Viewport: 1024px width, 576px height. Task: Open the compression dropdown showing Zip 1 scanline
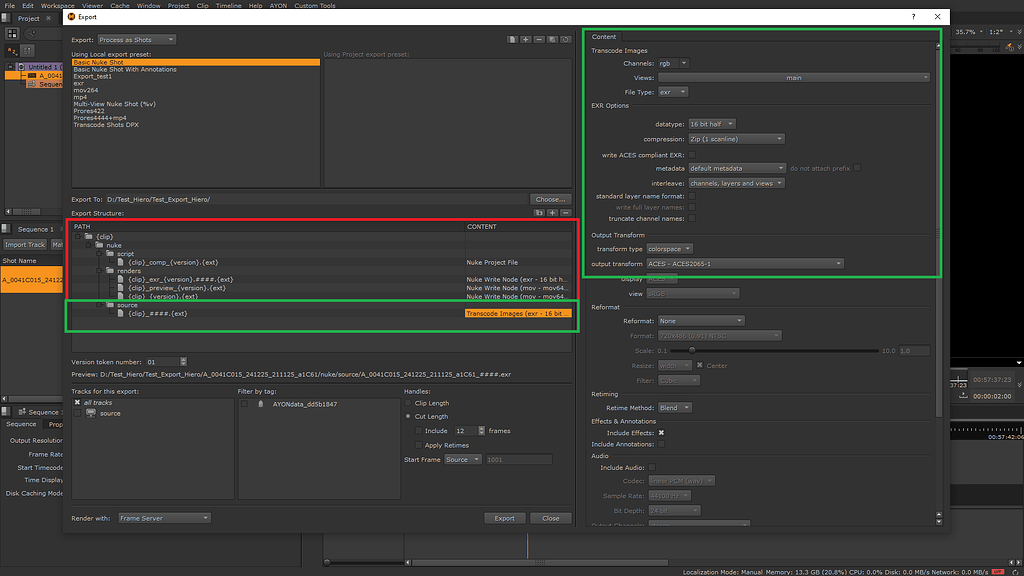point(736,138)
